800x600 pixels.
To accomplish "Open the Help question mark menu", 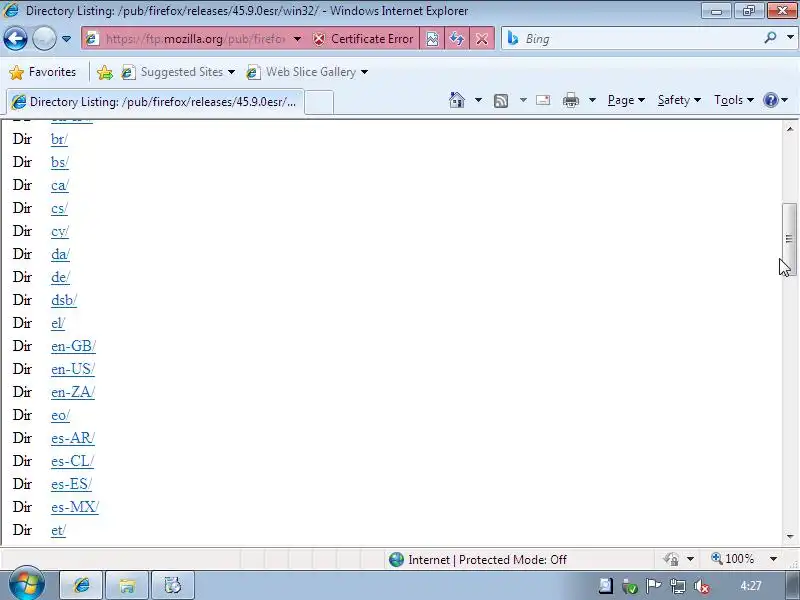I will click(776, 100).
